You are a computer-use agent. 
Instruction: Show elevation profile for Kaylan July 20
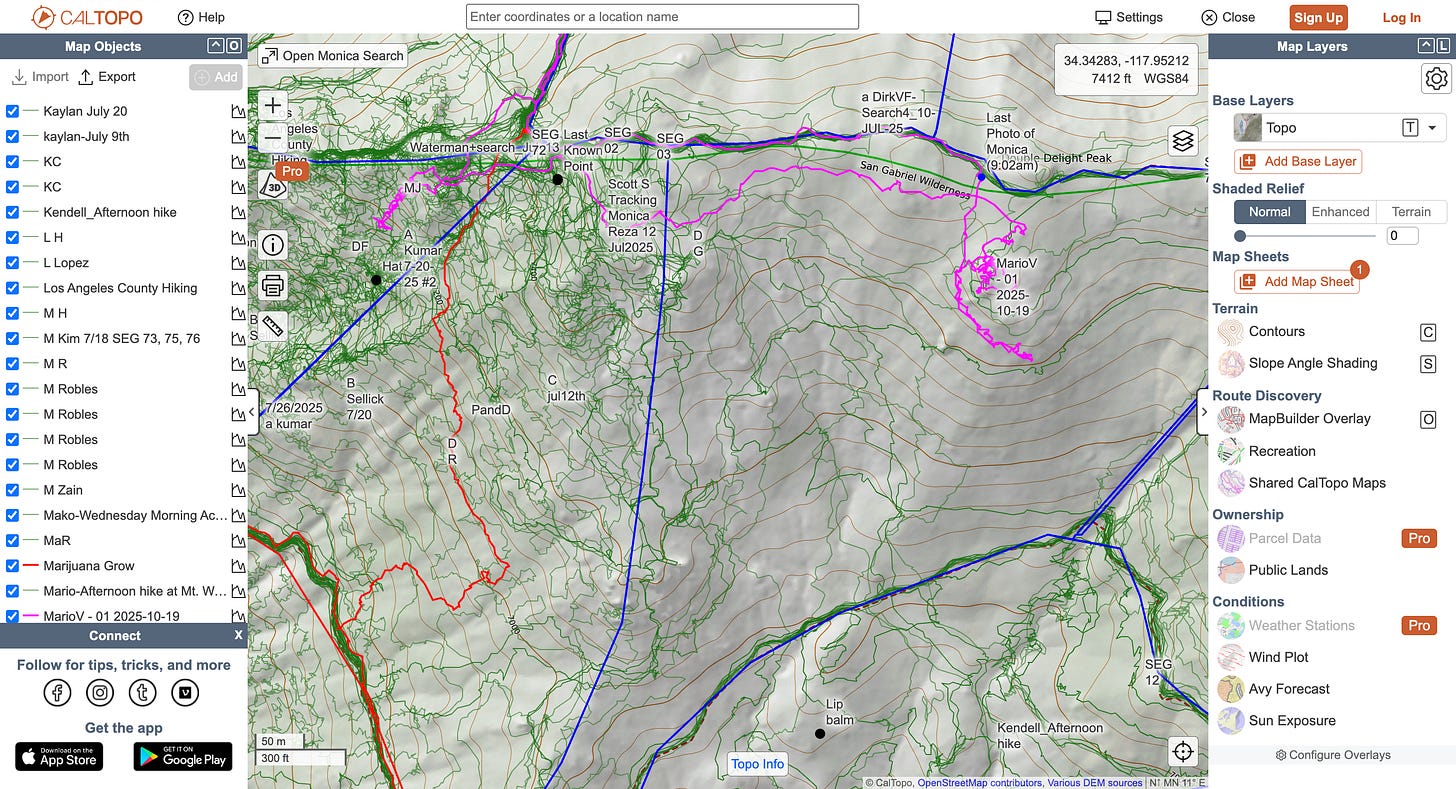(238, 112)
